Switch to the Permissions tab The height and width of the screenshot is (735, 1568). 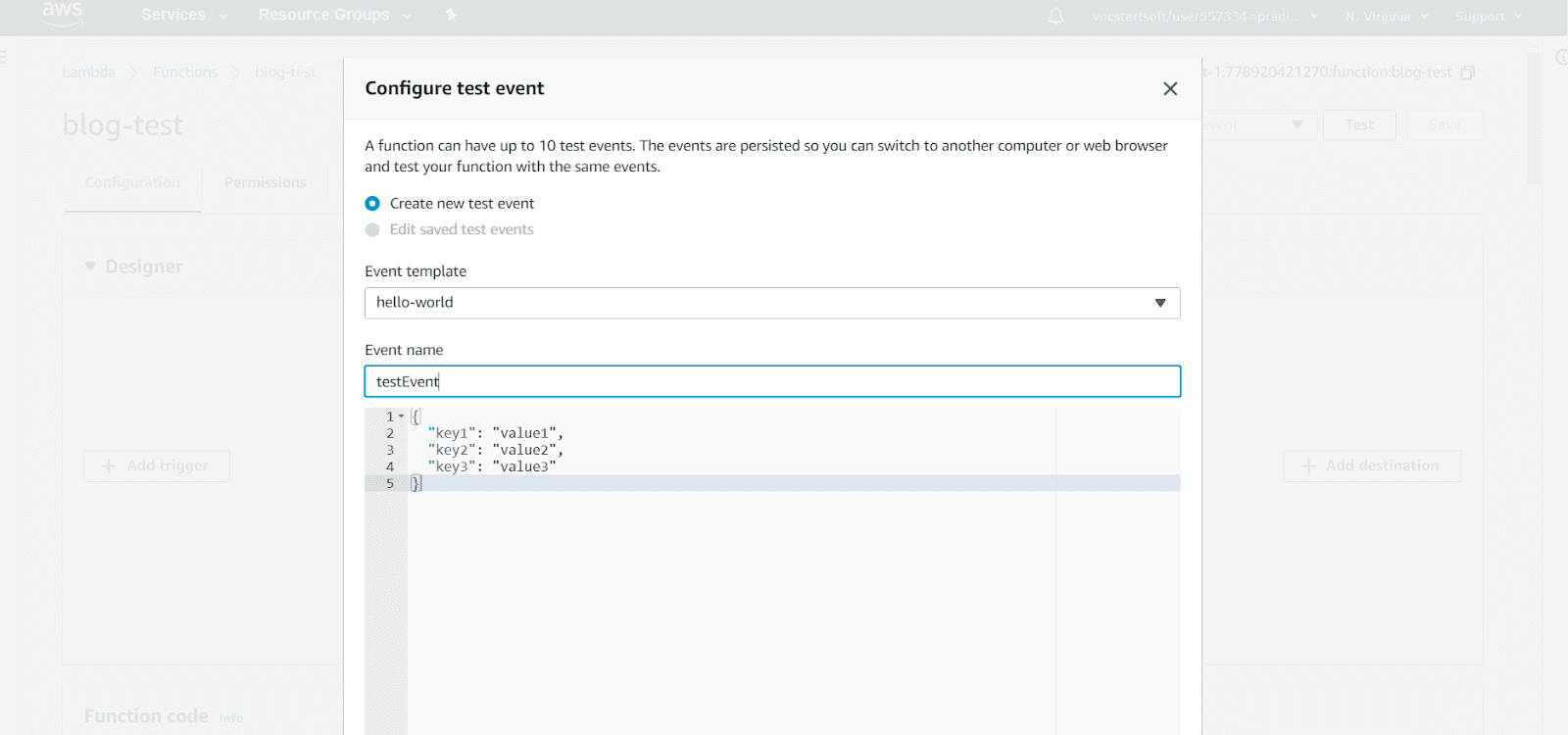266,182
